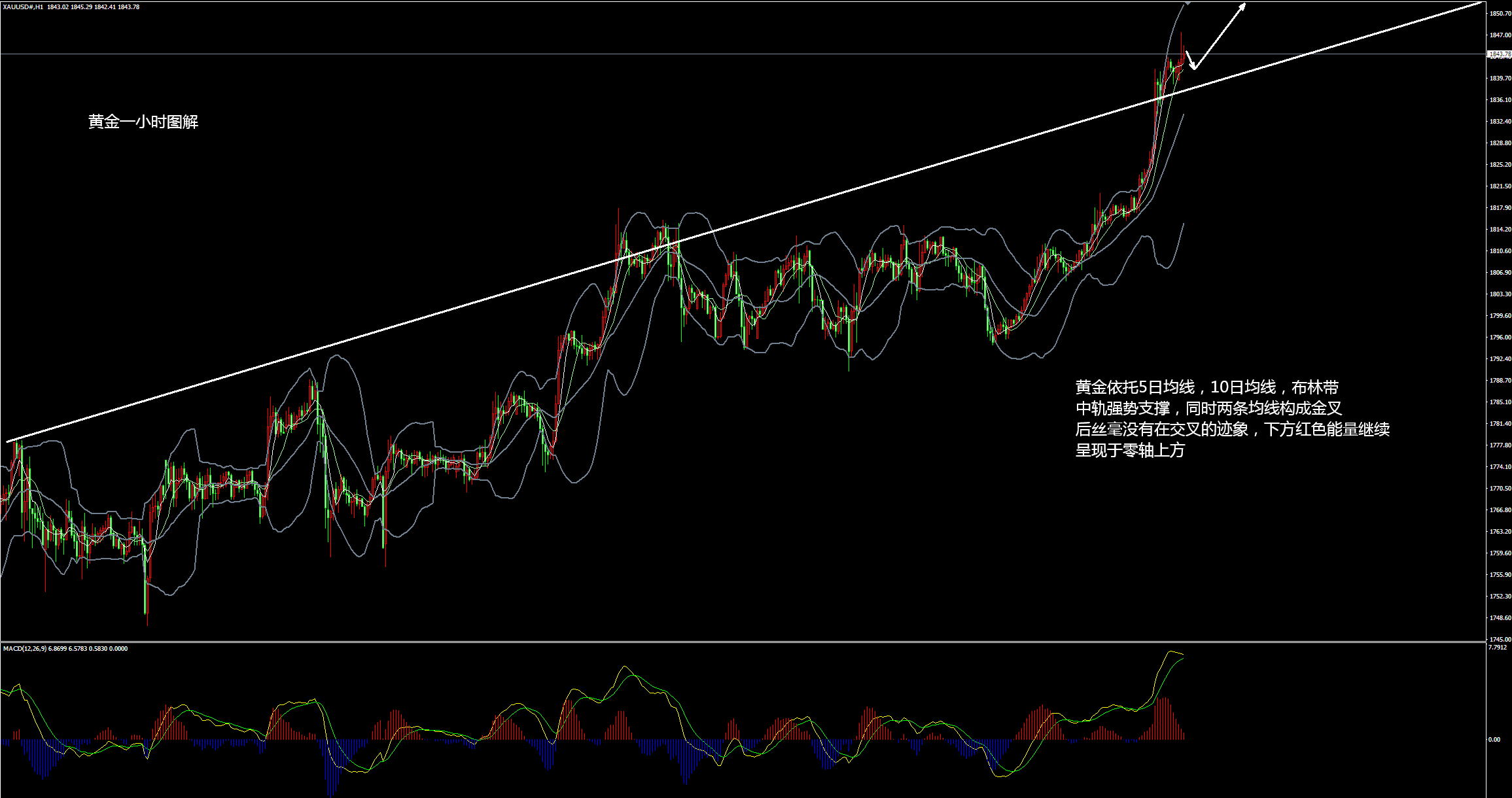
Task: Click the 1850.70 price axis label
Action: coord(1500,14)
